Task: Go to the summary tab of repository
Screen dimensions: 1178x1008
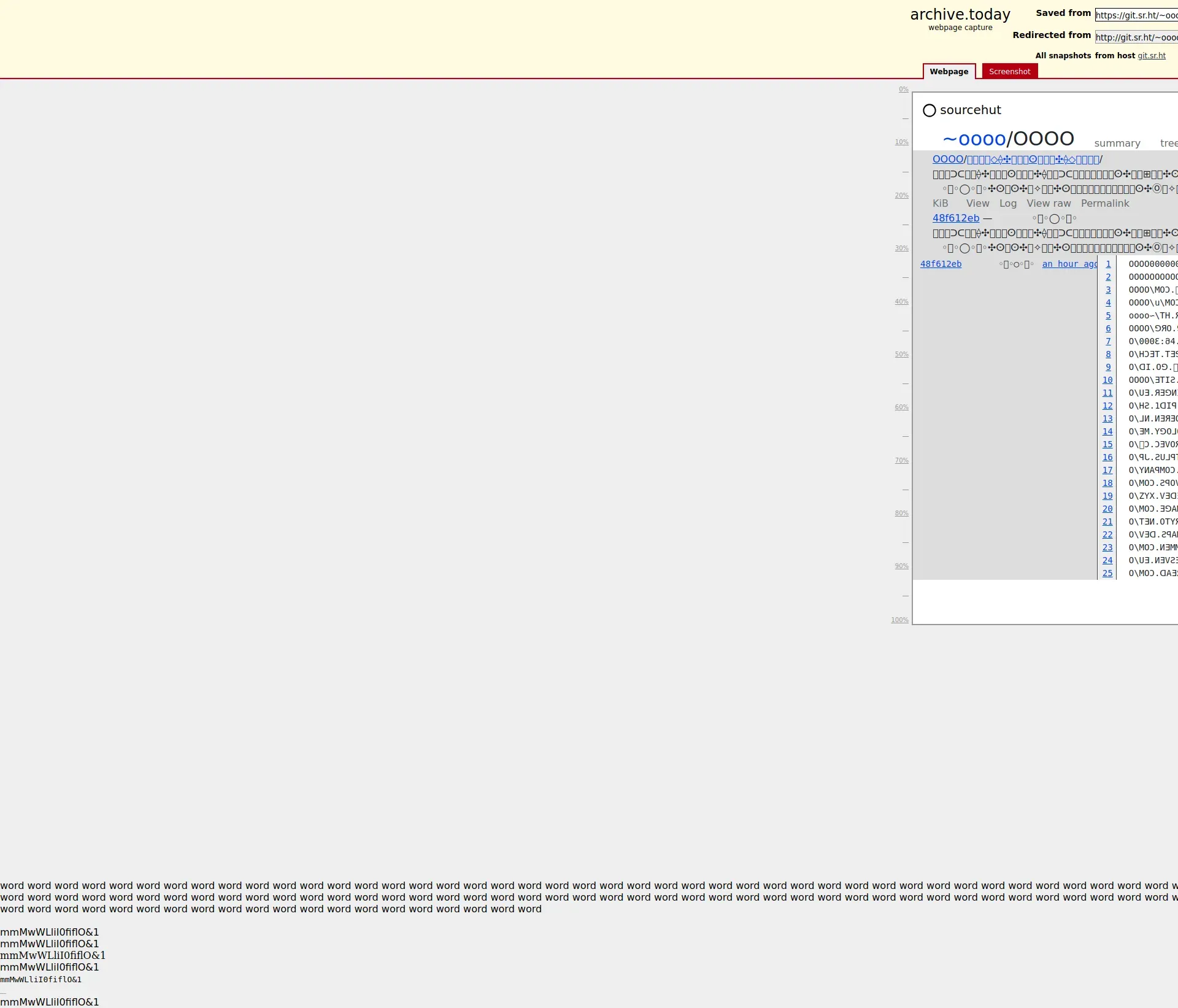Action: (x=1117, y=143)
